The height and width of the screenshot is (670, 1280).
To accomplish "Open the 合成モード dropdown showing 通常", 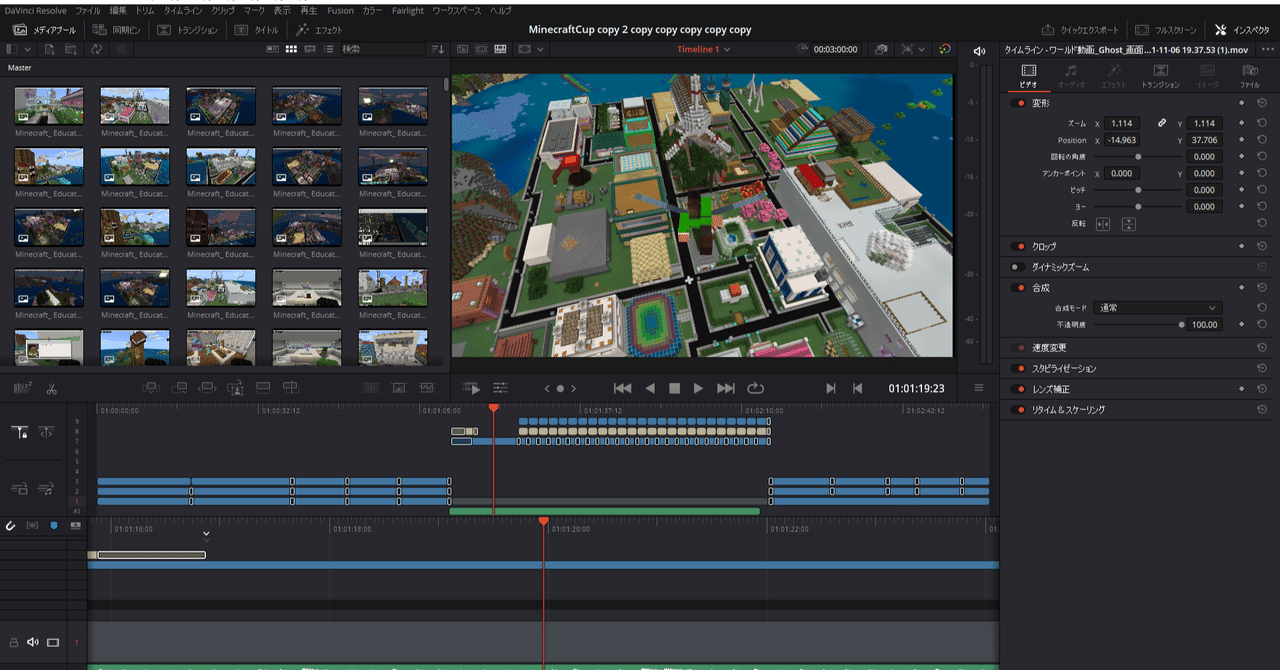I will click(x=1157, y=307).
